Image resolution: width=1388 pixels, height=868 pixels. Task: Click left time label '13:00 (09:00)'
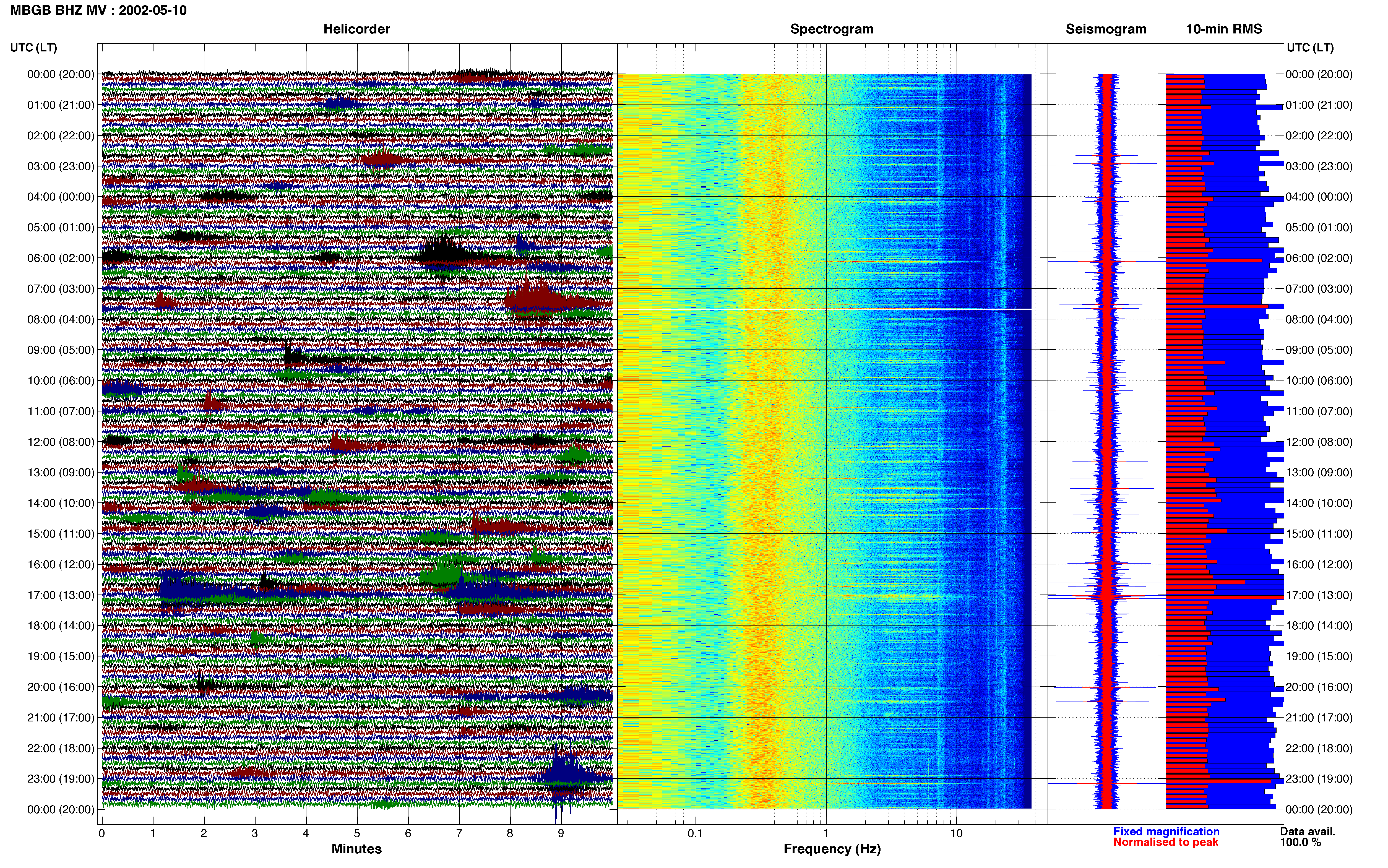(61, 473)
